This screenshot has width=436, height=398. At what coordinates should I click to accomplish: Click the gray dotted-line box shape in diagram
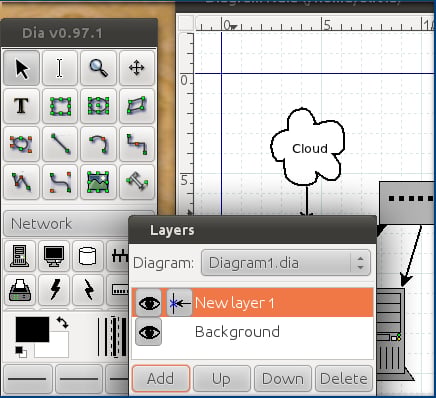pyautogui.click(x=407, y=203)
